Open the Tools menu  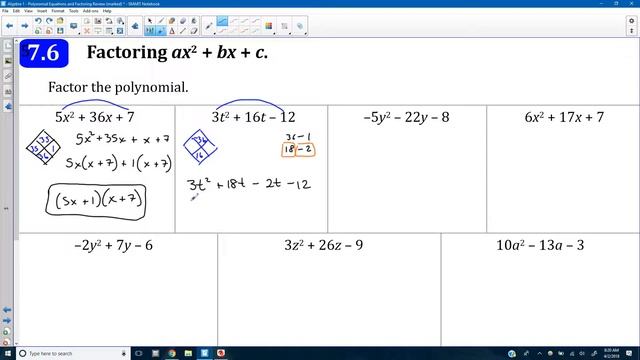[73, 11]
